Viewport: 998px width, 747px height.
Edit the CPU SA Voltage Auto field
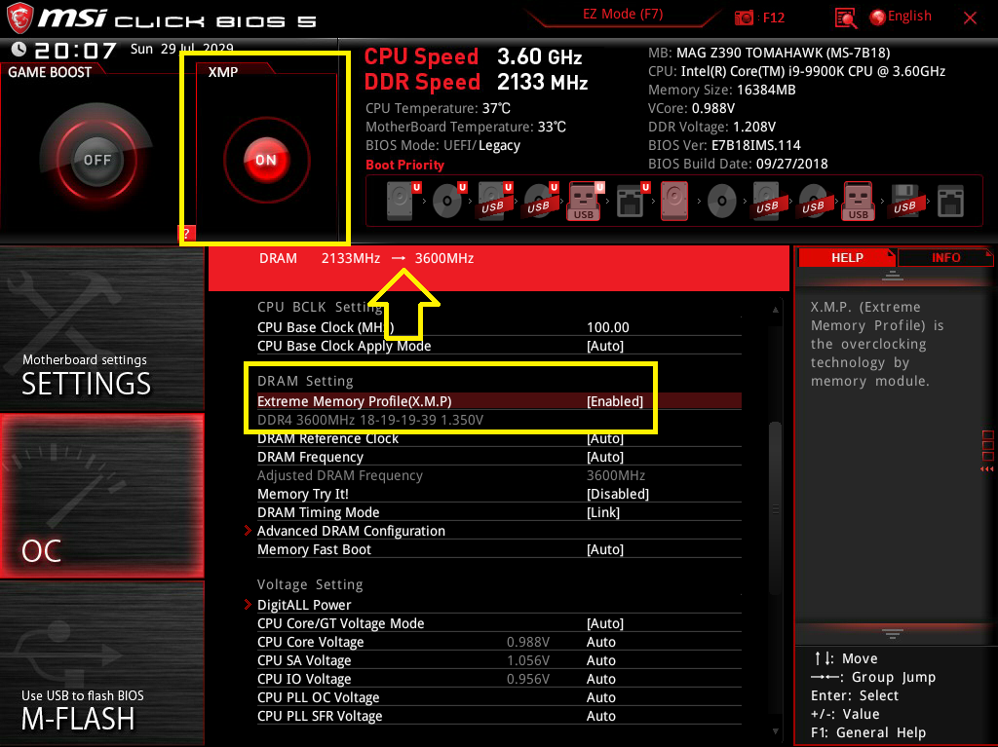[601, 660]
